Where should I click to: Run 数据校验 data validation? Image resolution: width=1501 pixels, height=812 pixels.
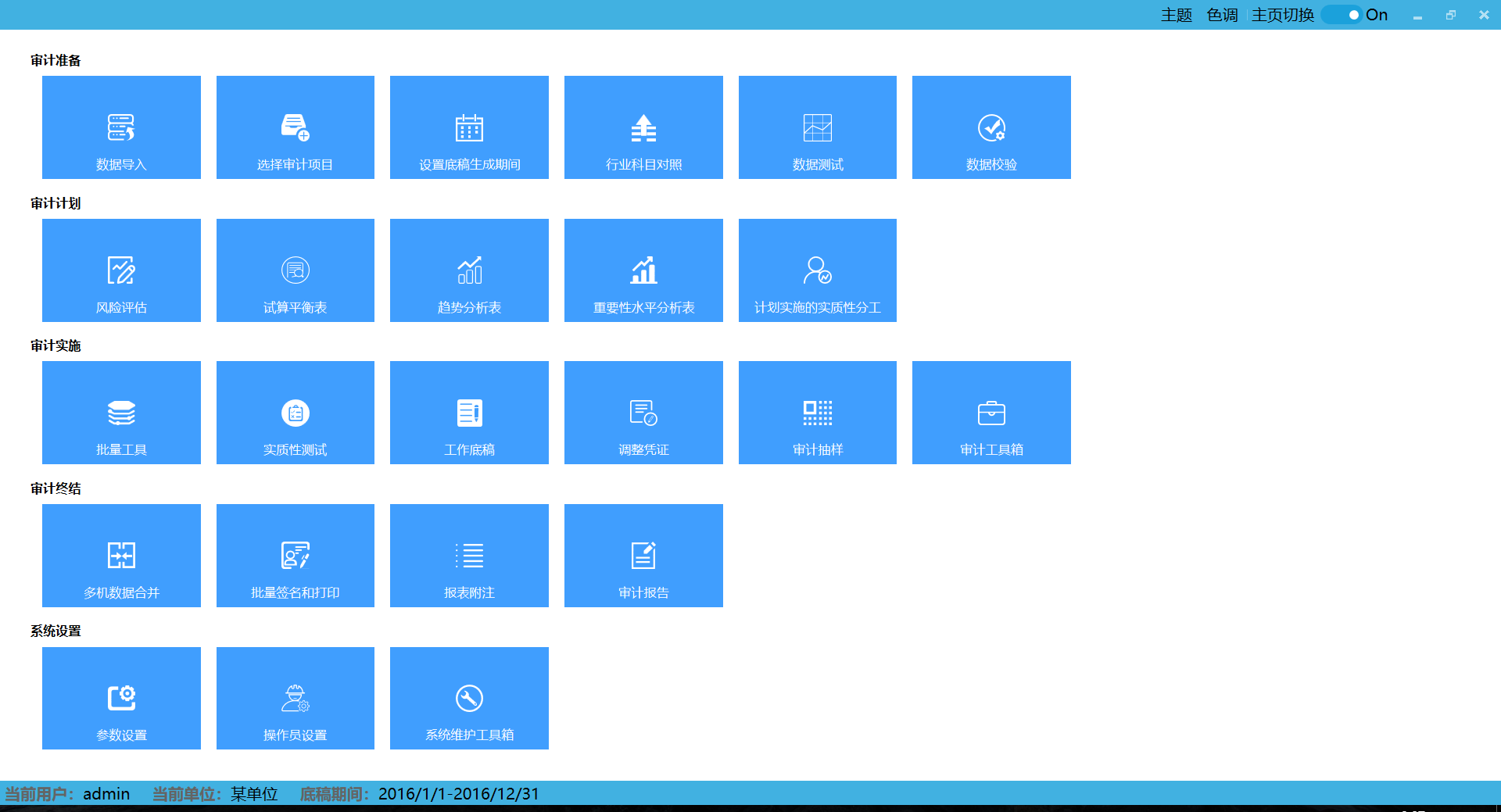pos(991,127)
